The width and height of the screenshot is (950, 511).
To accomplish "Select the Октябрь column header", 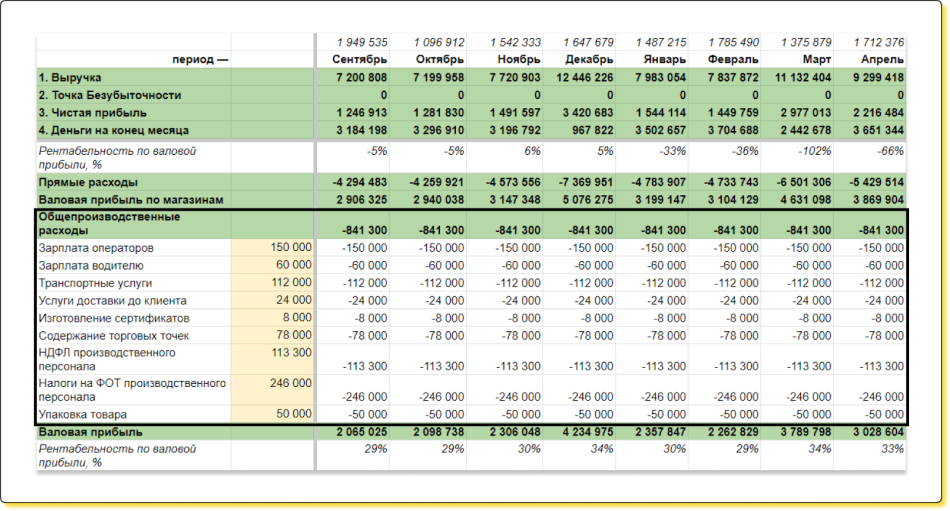I will 440,59.
